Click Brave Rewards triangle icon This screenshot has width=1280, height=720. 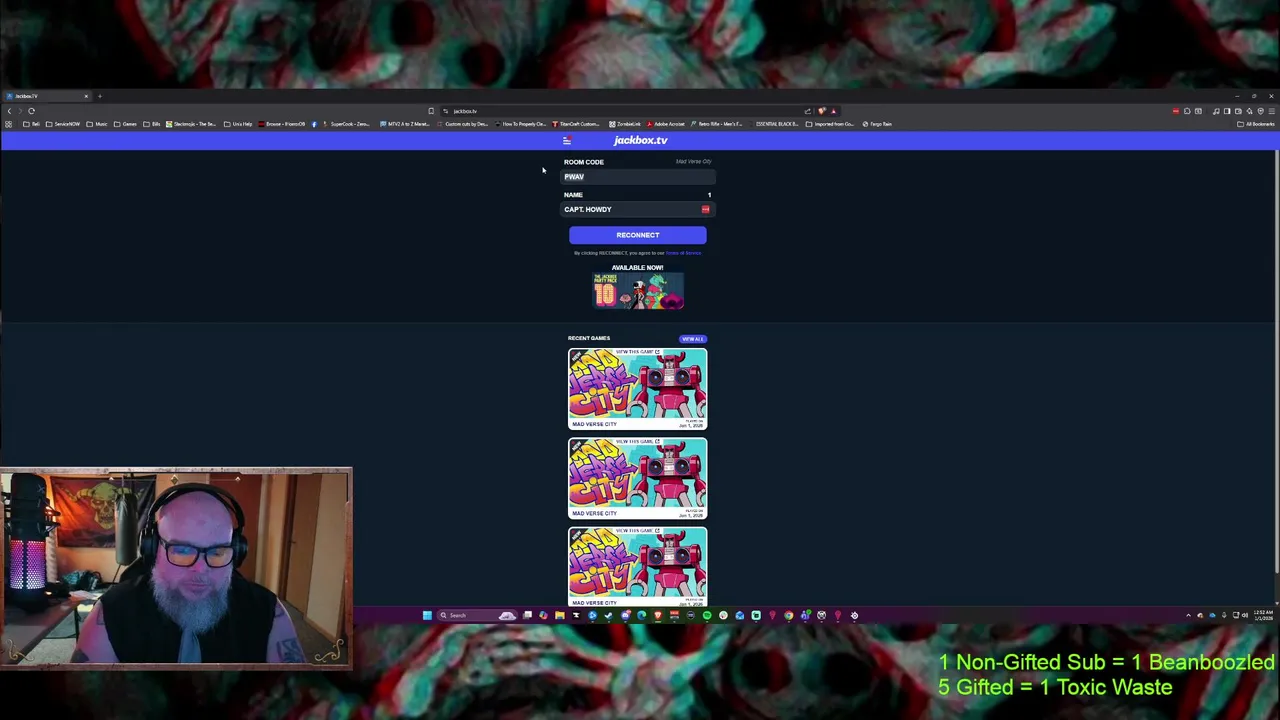tap(833, 111)
